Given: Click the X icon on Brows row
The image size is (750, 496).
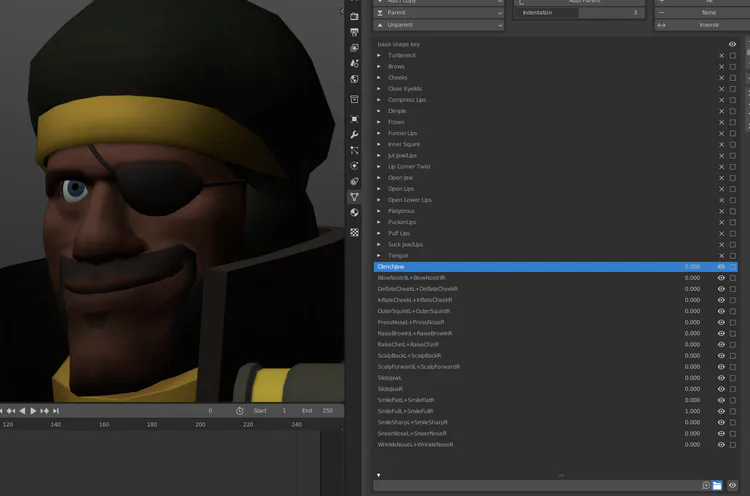Looking at the screenshot, I should coord(721,66).
